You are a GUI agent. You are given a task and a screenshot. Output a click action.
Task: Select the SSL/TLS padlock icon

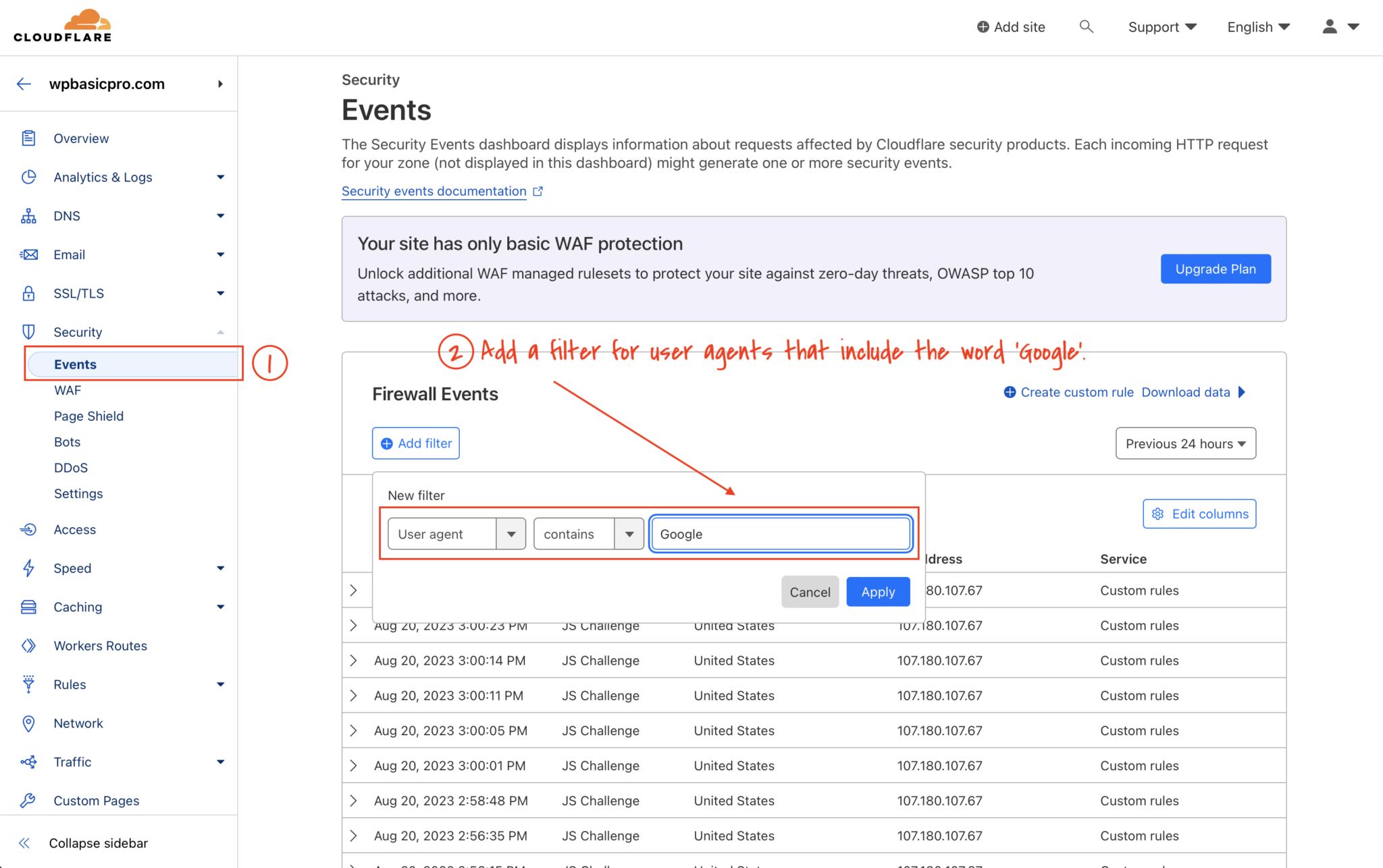click(x=28, y=293)
